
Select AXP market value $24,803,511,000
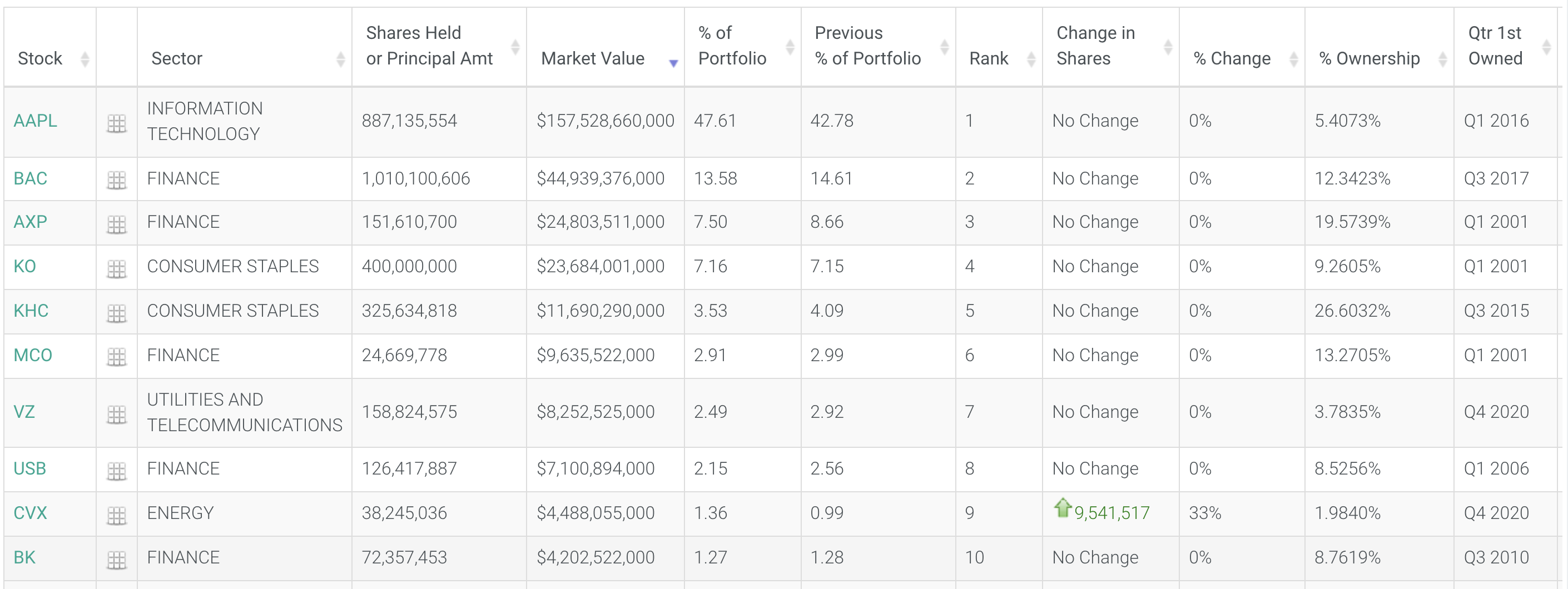[x=600, y=222]
